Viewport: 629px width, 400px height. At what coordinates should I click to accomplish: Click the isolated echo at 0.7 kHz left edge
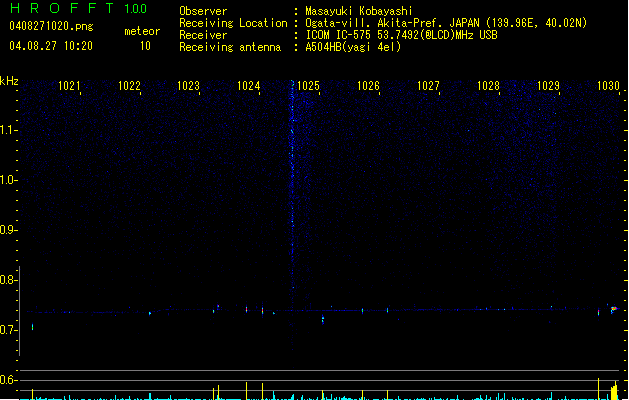click(x=32, y=327)
